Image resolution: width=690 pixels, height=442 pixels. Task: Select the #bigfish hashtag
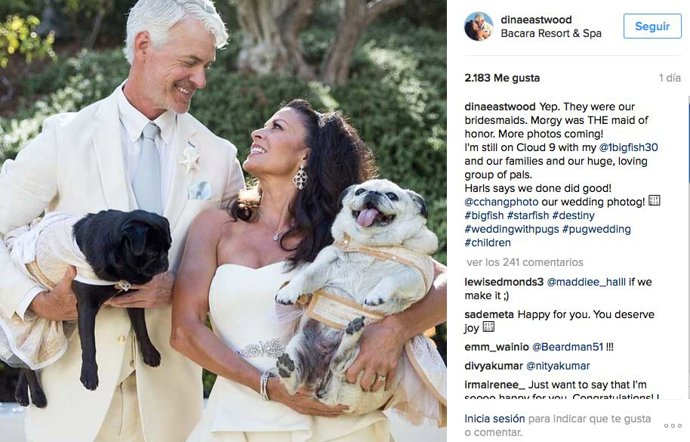coord(484,216)
